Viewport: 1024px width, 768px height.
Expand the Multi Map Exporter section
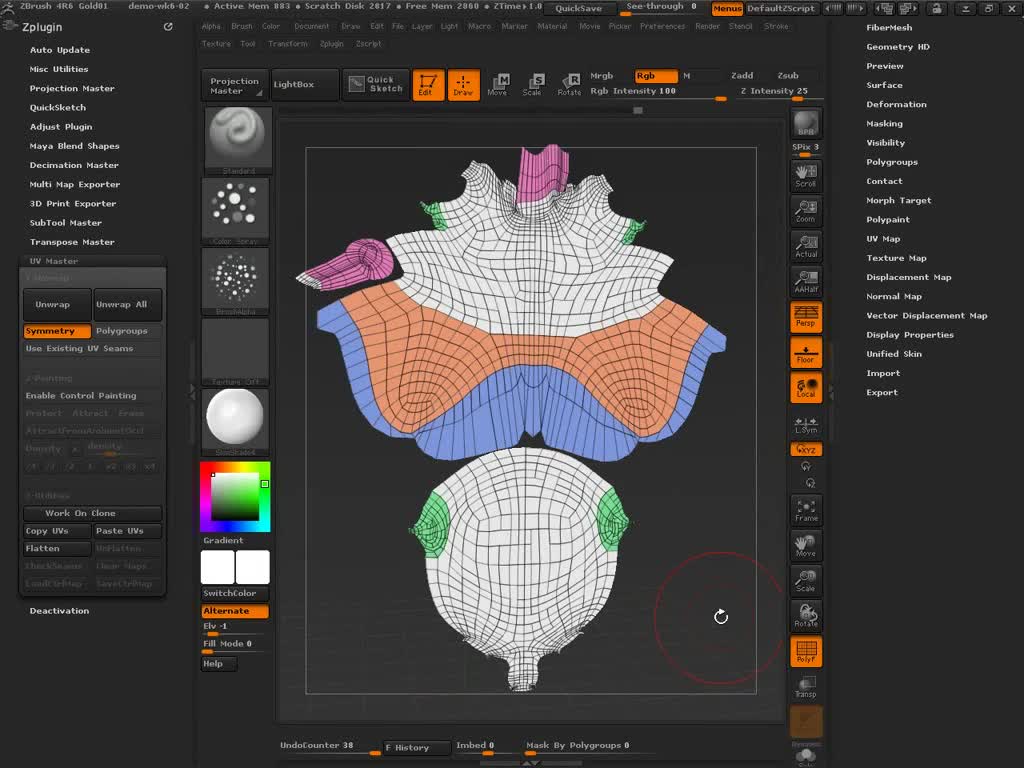74,185
